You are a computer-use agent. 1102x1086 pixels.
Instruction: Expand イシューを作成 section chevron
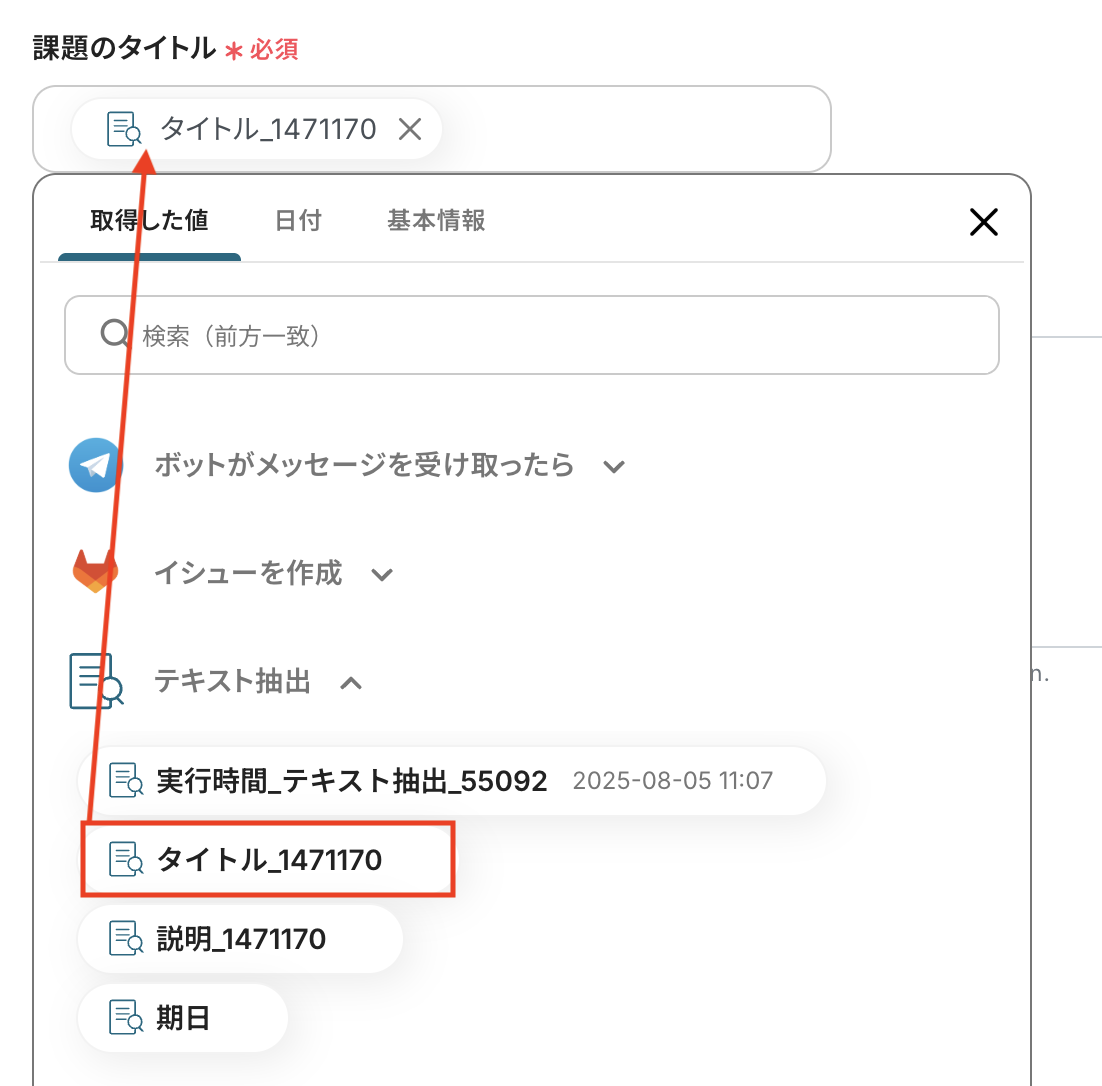(x=382, y=575)
